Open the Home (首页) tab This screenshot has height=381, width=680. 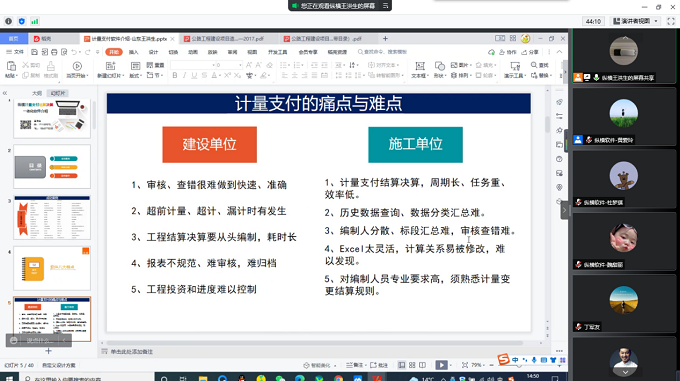(14, 39)
